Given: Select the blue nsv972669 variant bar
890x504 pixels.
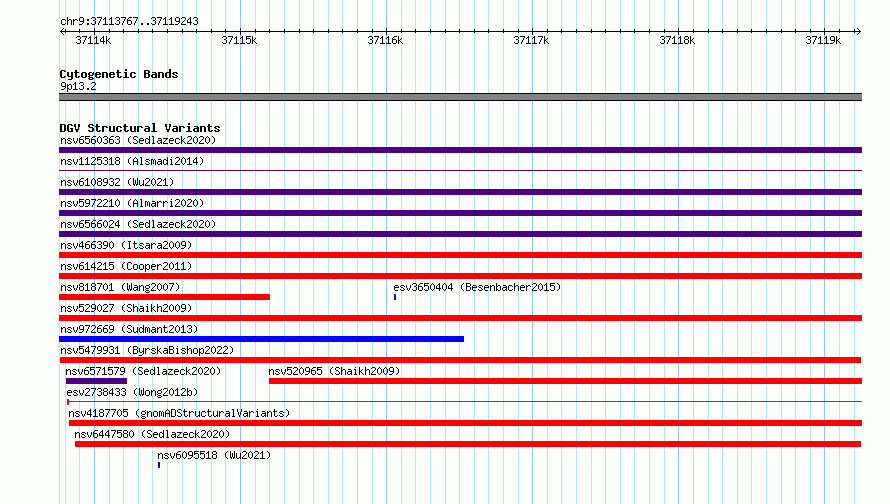Looking at the screenshot, I should (262, 339).
